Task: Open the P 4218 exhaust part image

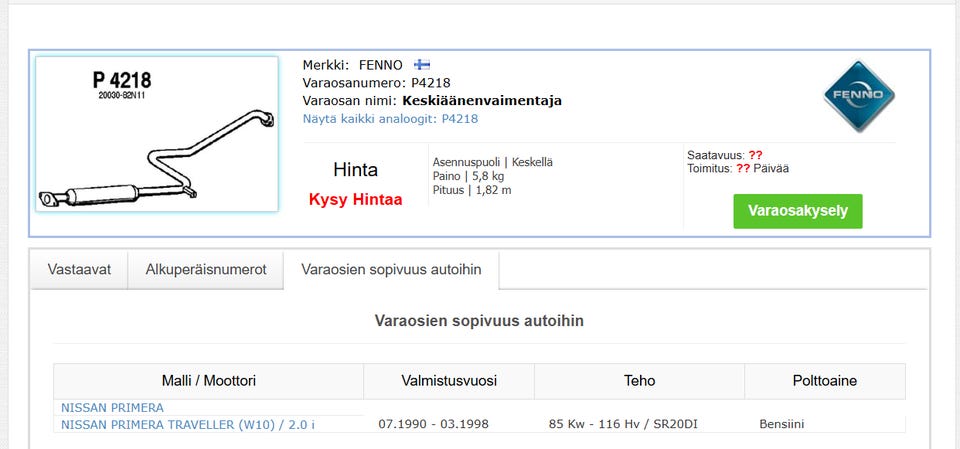Action: pyautogui.click(x=157, y=134)
